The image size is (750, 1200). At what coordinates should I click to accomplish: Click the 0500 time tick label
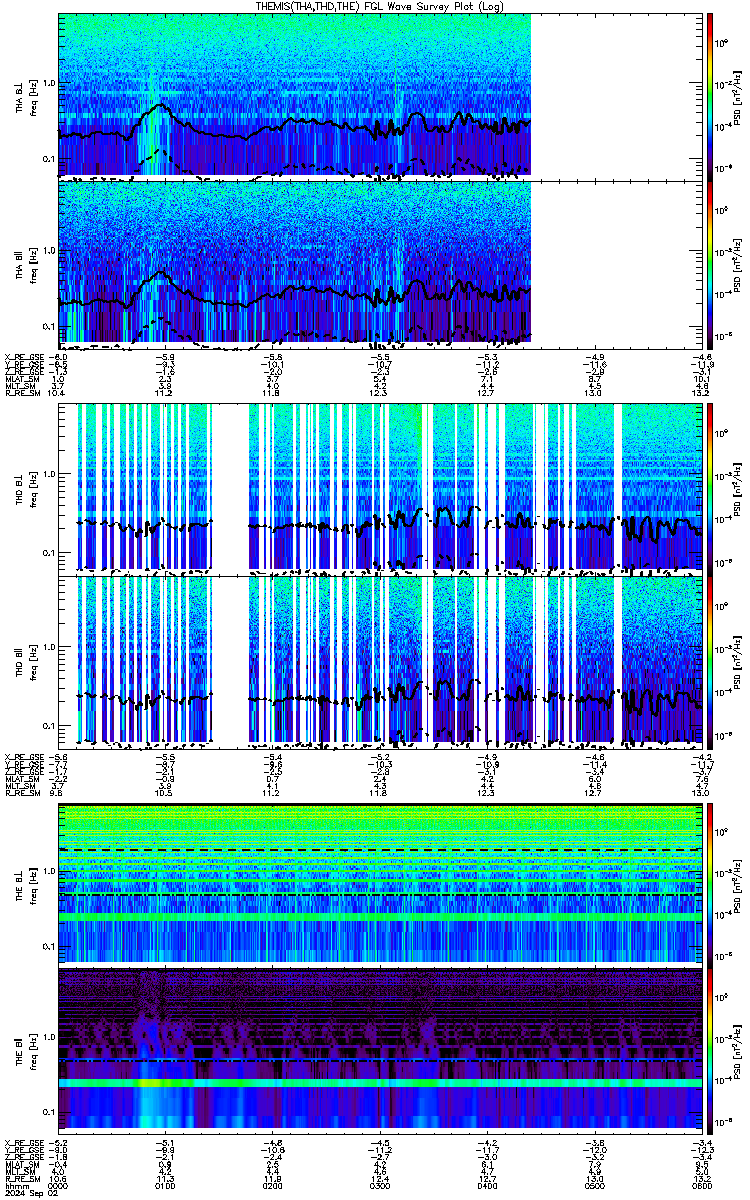click(594, 1186)
